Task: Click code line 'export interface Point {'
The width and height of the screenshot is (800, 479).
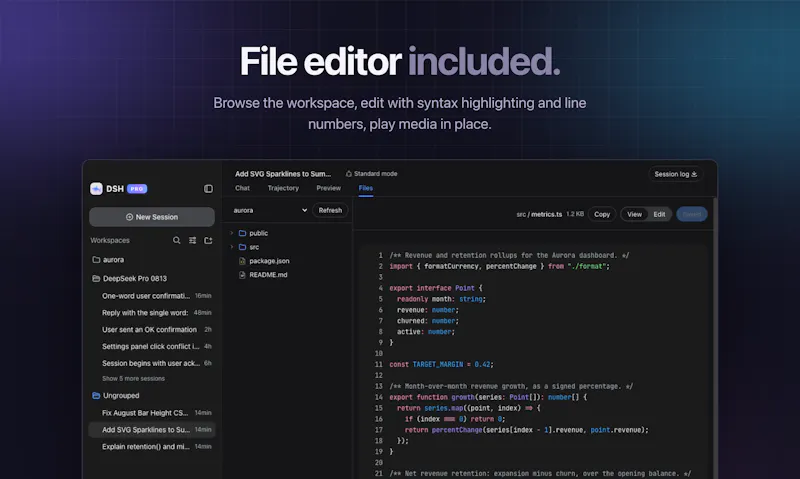Action: pyautogui.click(x=436, y=288)
